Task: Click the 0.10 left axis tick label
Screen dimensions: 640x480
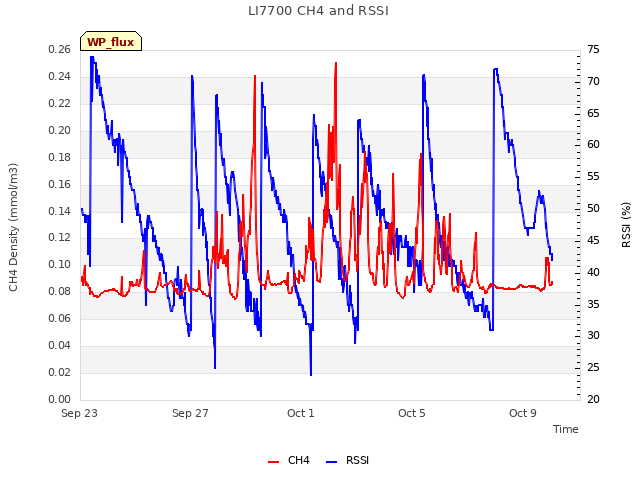Action: (x=60, y=264)
